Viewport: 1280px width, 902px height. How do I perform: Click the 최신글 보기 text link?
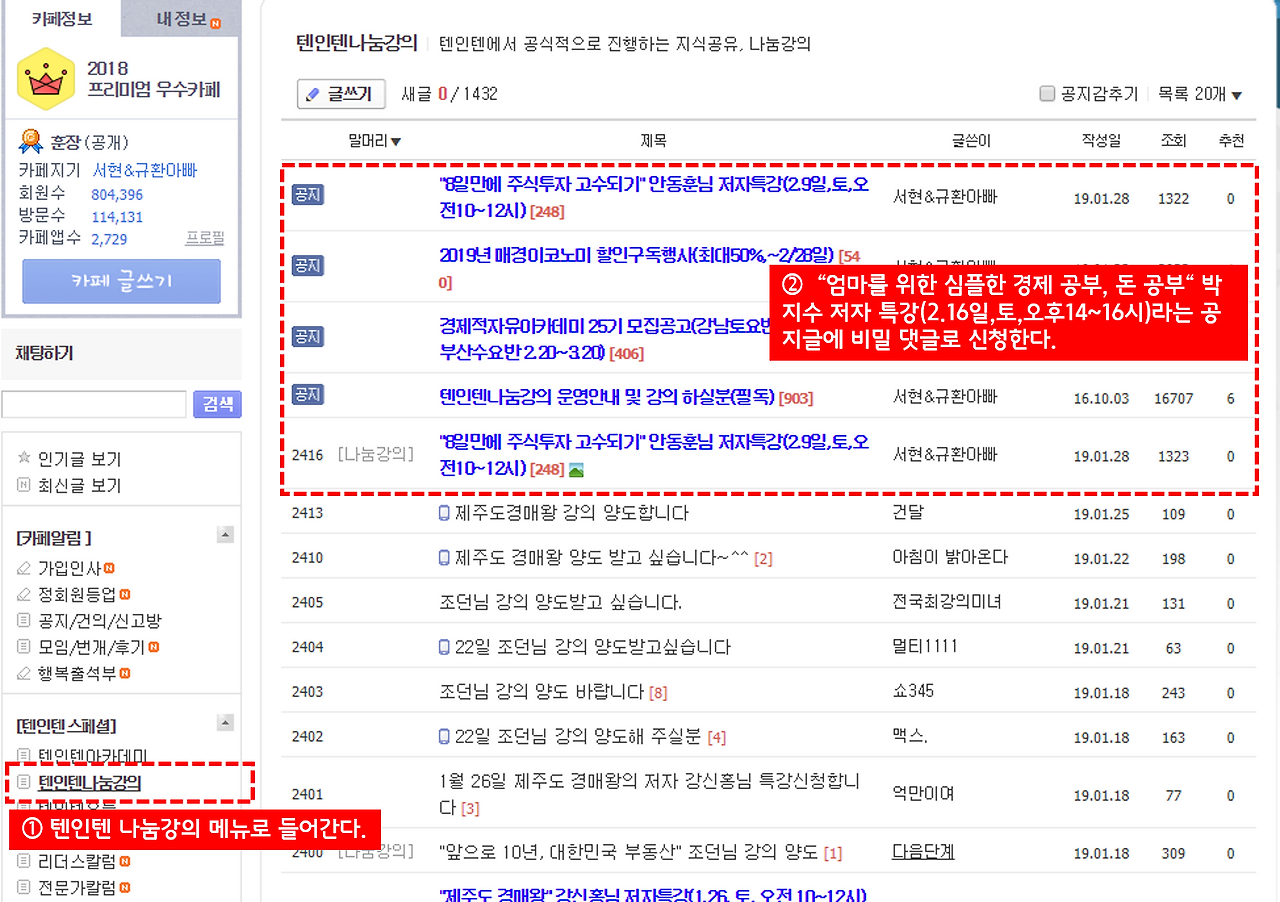coord(80,485)
